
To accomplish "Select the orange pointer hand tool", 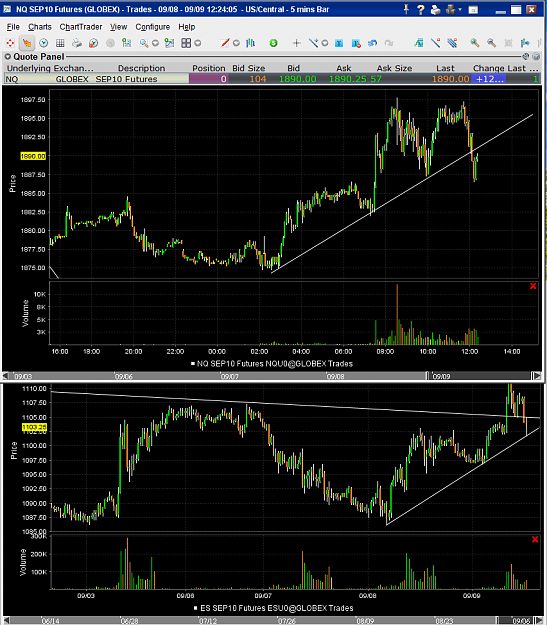I will (27, 43).
